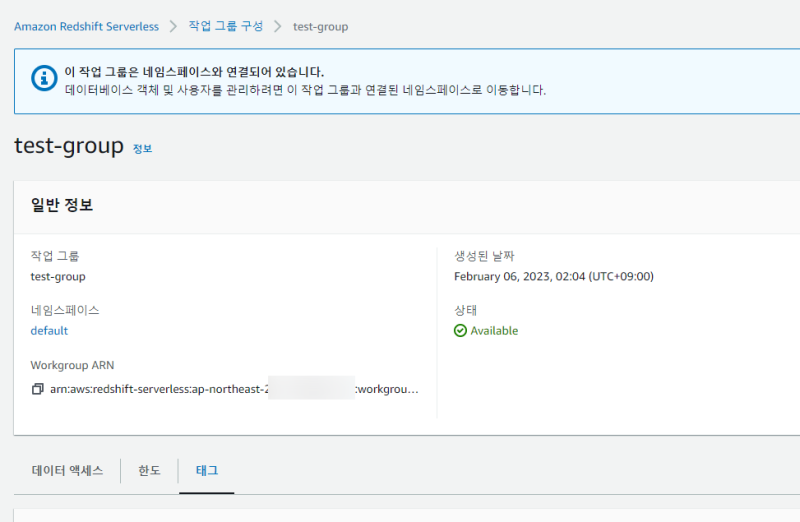Image resolution: width=800 pixels, height=522 pixels.
Task: Copy the Workgroup ARN using the copy icon
Action: coord(37,388)
